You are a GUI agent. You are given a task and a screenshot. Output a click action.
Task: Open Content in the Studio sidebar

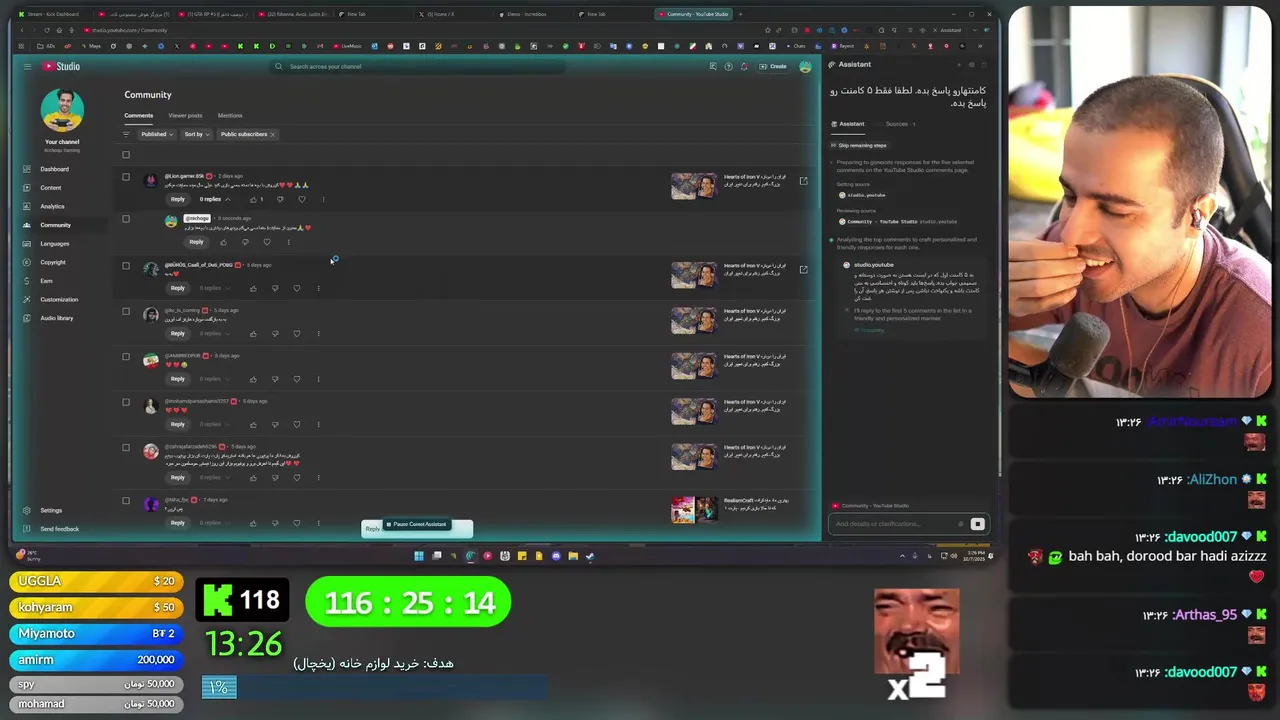tap(50, 188)
